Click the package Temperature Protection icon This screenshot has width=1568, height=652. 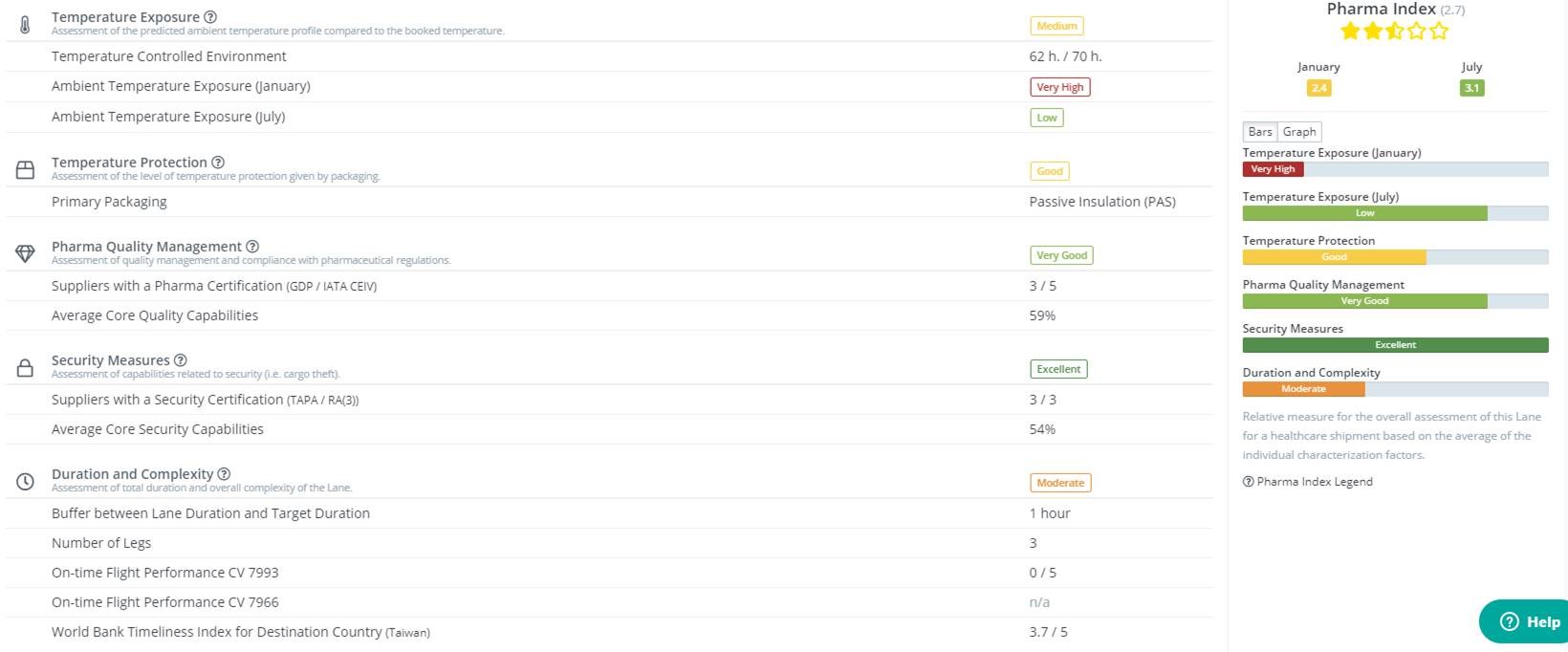click(x=26, y=170)
